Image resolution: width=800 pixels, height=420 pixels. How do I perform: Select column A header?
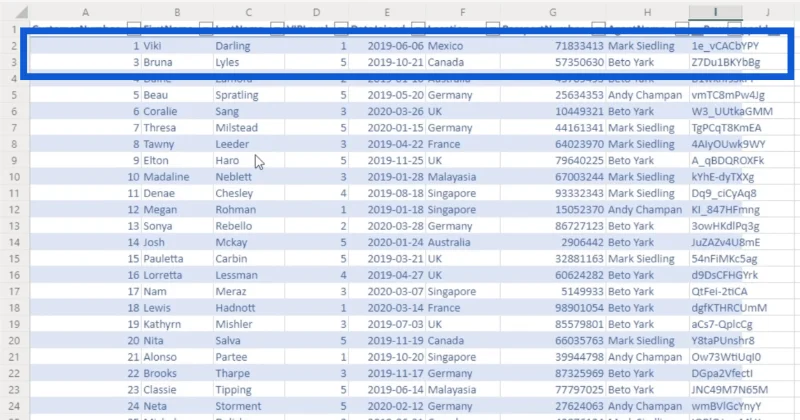point(85,12)
